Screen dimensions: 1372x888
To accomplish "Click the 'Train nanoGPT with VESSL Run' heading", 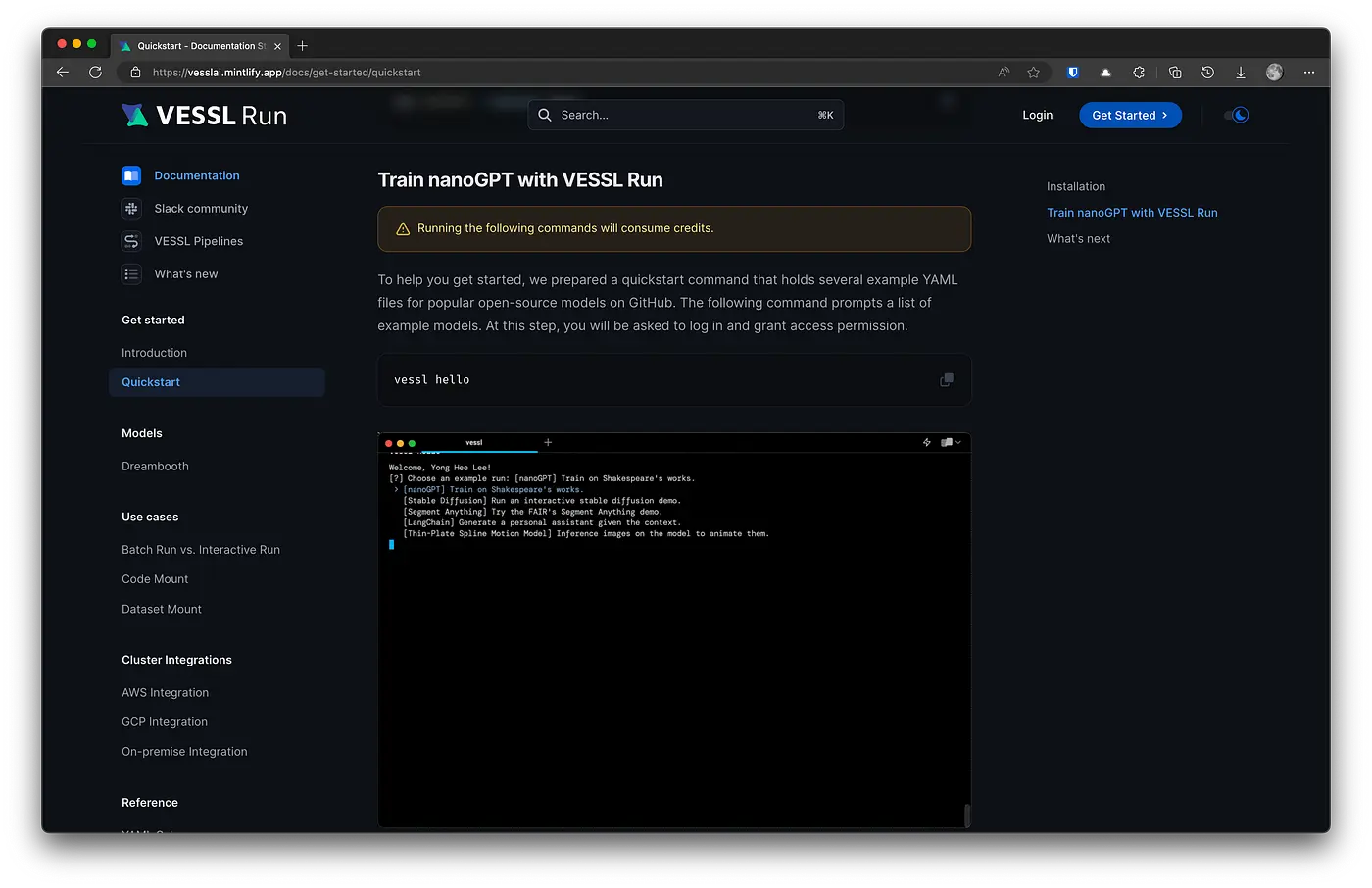I will pyautogui.click(x=520, y=180).
